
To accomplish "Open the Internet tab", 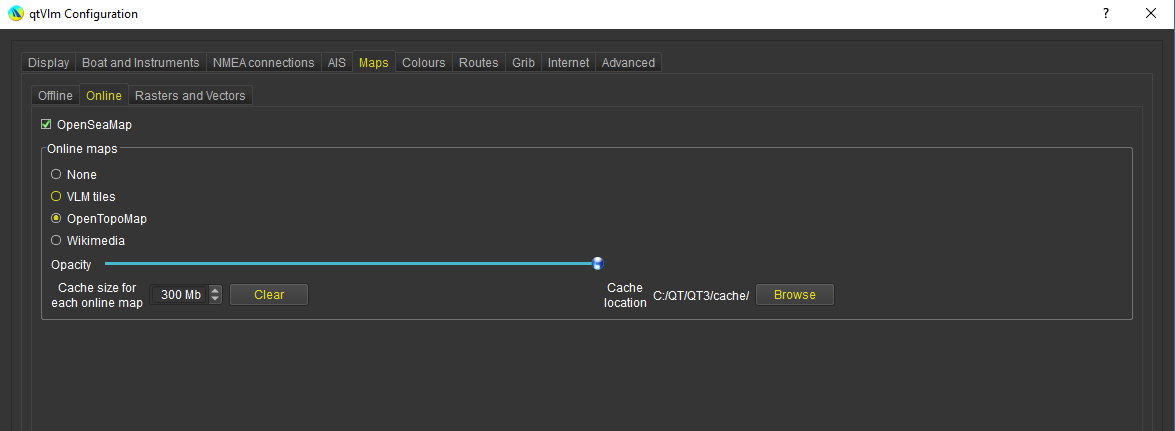I will coord(569,63).
